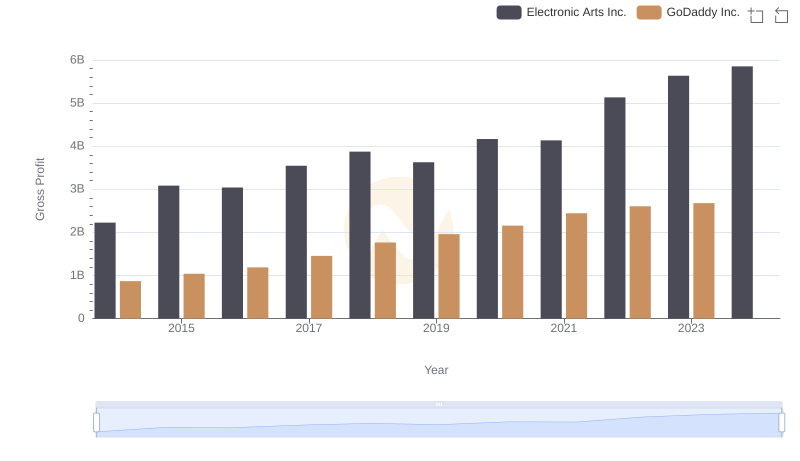Select the Electronic Arts bar for 2022
This screenshot has width=800, height=461.
615,208
